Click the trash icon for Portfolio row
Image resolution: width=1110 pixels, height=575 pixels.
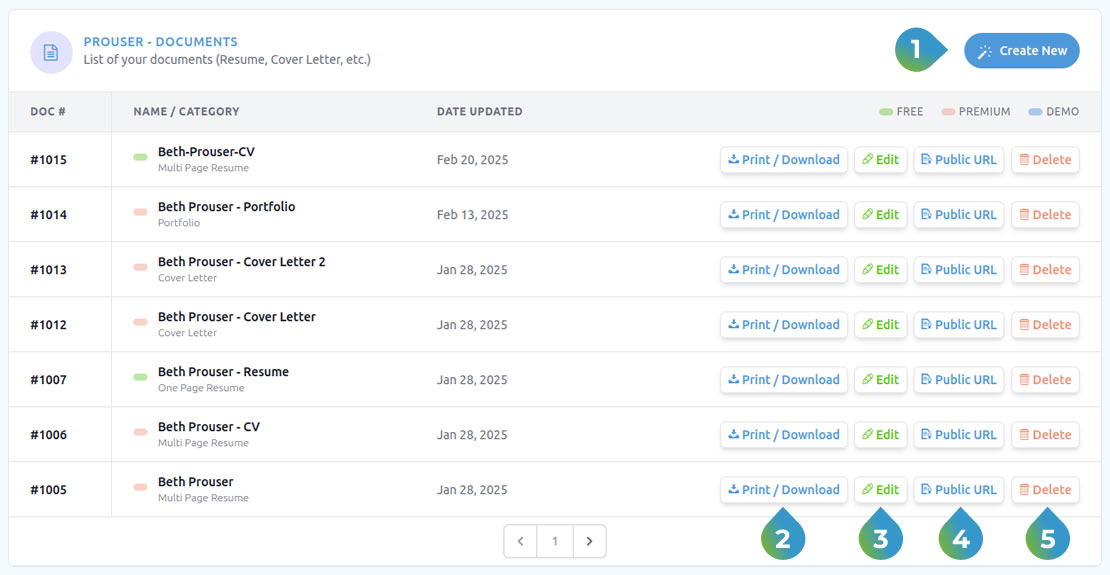point(1023,215)
